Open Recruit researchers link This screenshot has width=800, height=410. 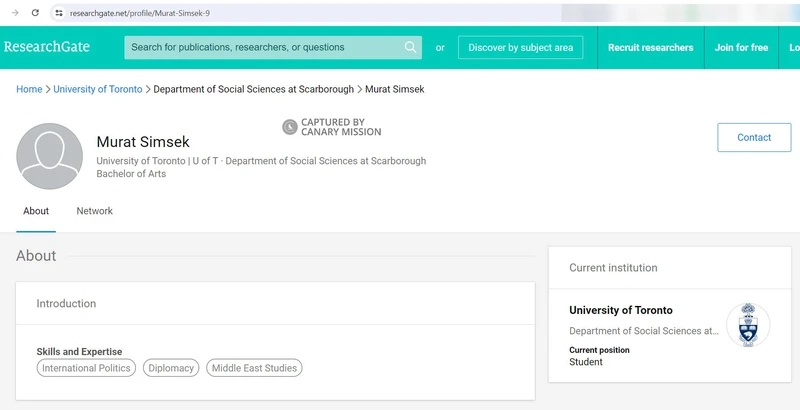click(651, 47)
